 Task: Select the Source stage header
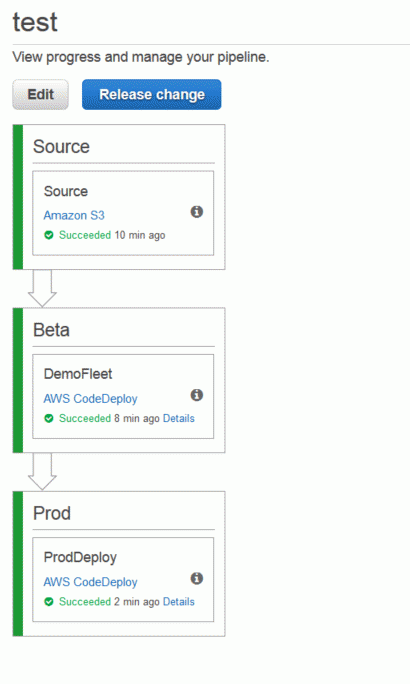(62, 147)
